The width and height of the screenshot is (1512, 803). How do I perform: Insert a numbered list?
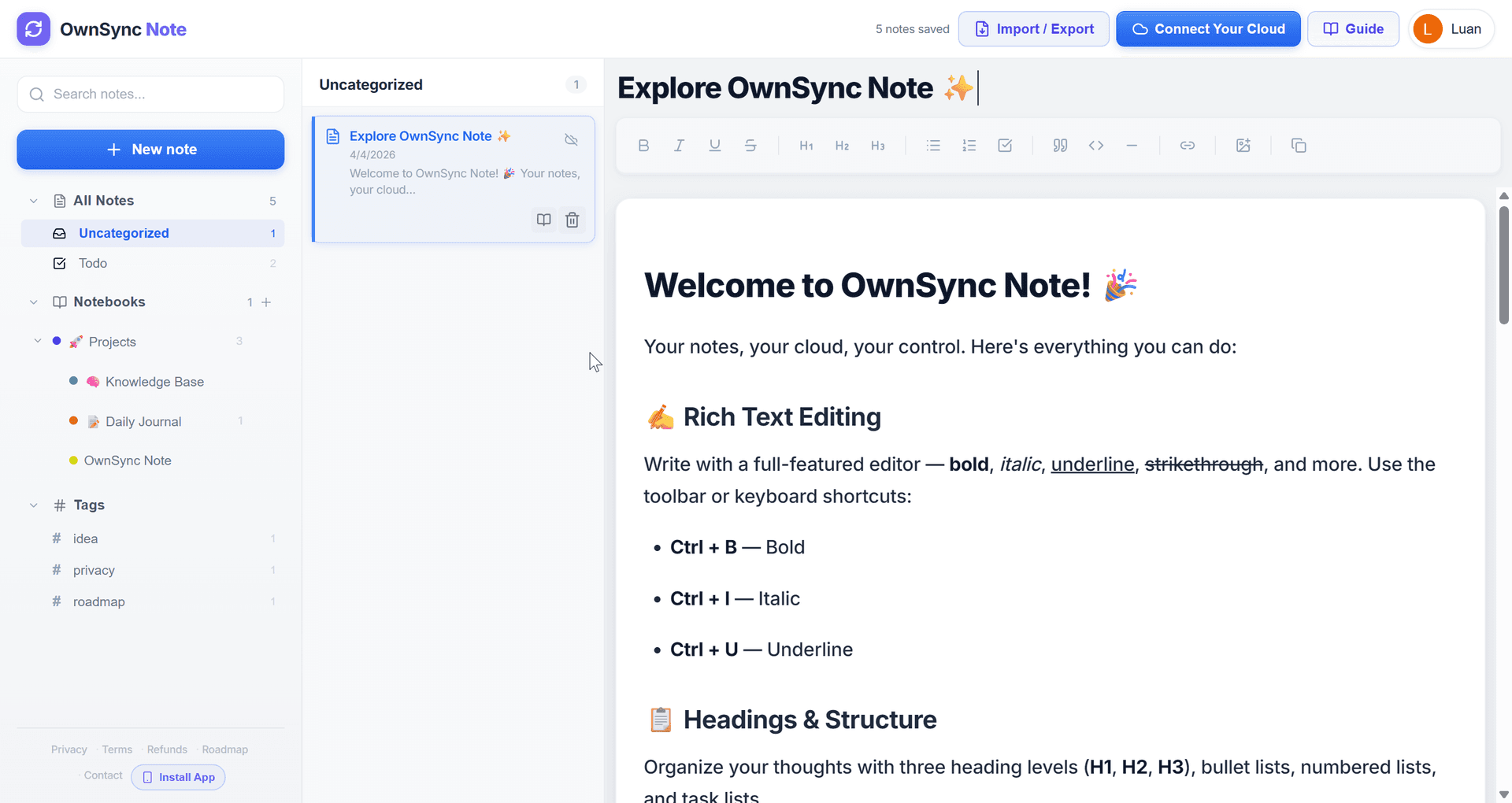point(969,146)
